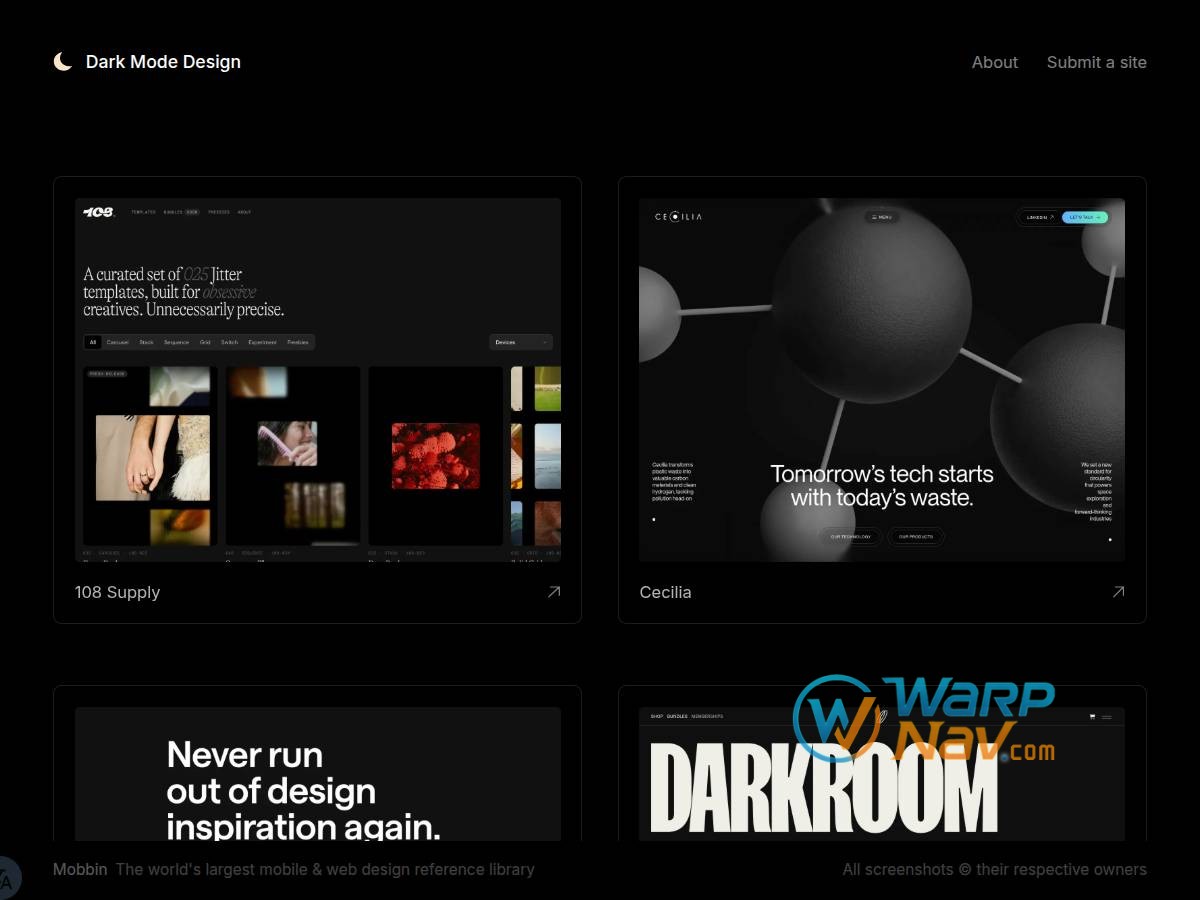1200x900 pixels.
Task: Click the OUR PRODUCTS button
Action: point(916,536)
